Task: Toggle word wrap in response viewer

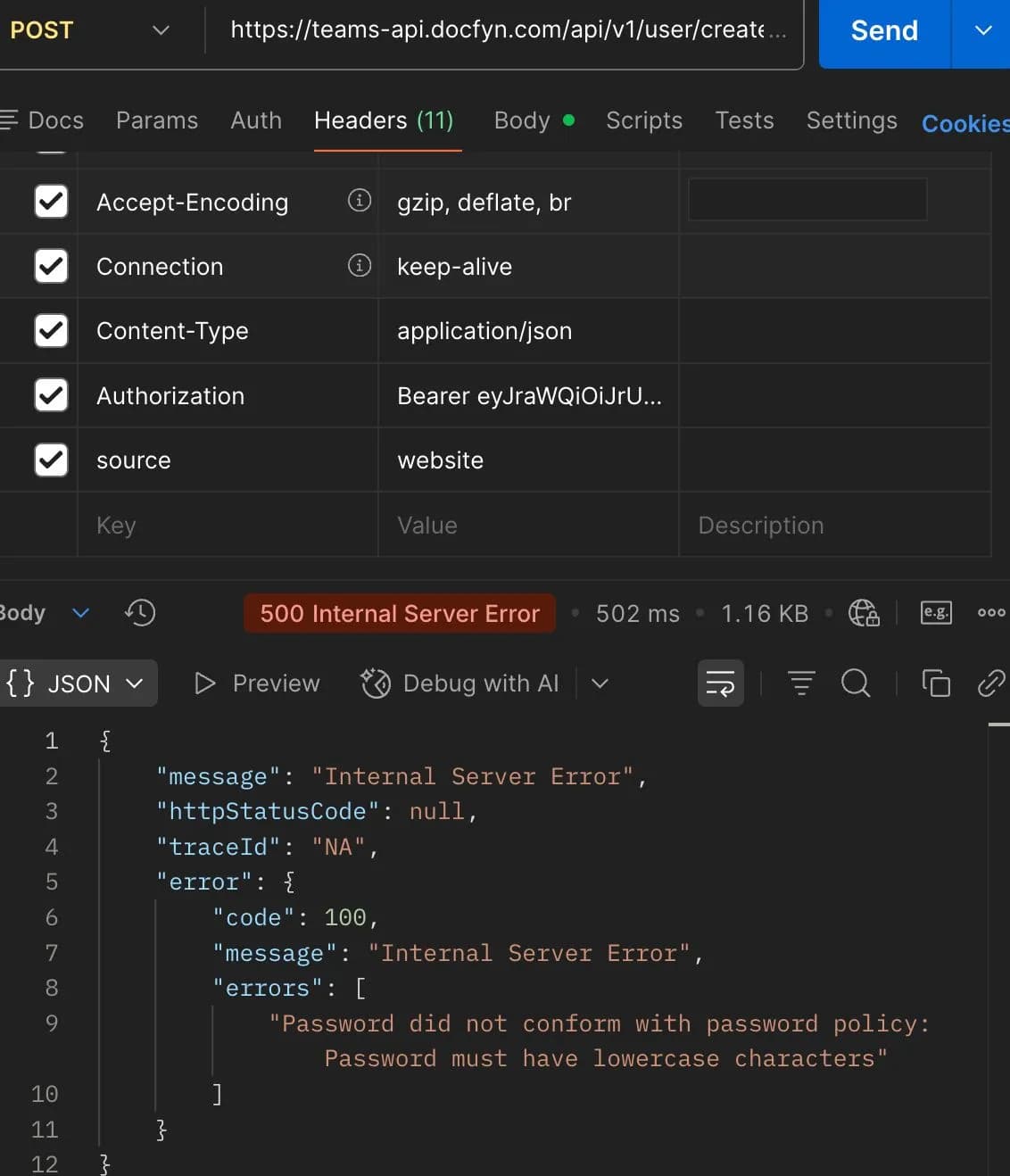Action: (x=720, y=683)
